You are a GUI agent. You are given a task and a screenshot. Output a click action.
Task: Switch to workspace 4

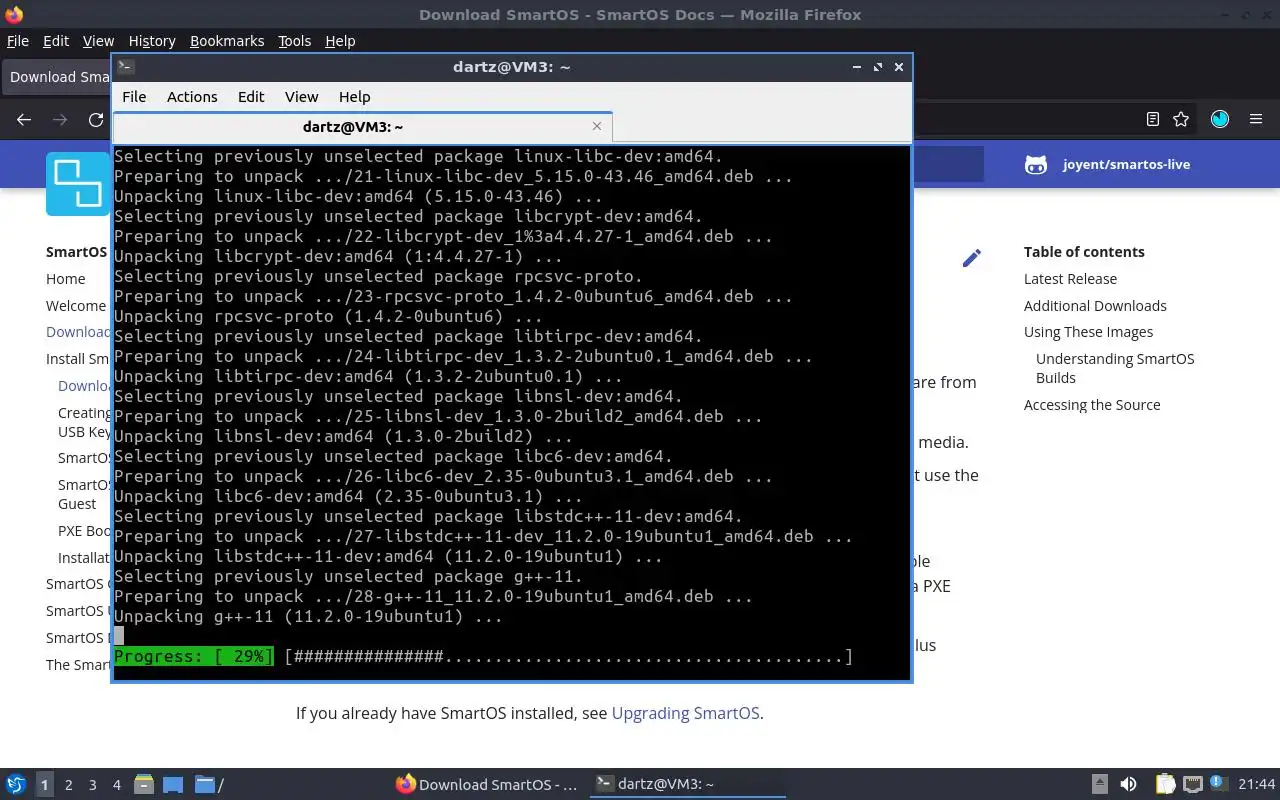[117, 785]
